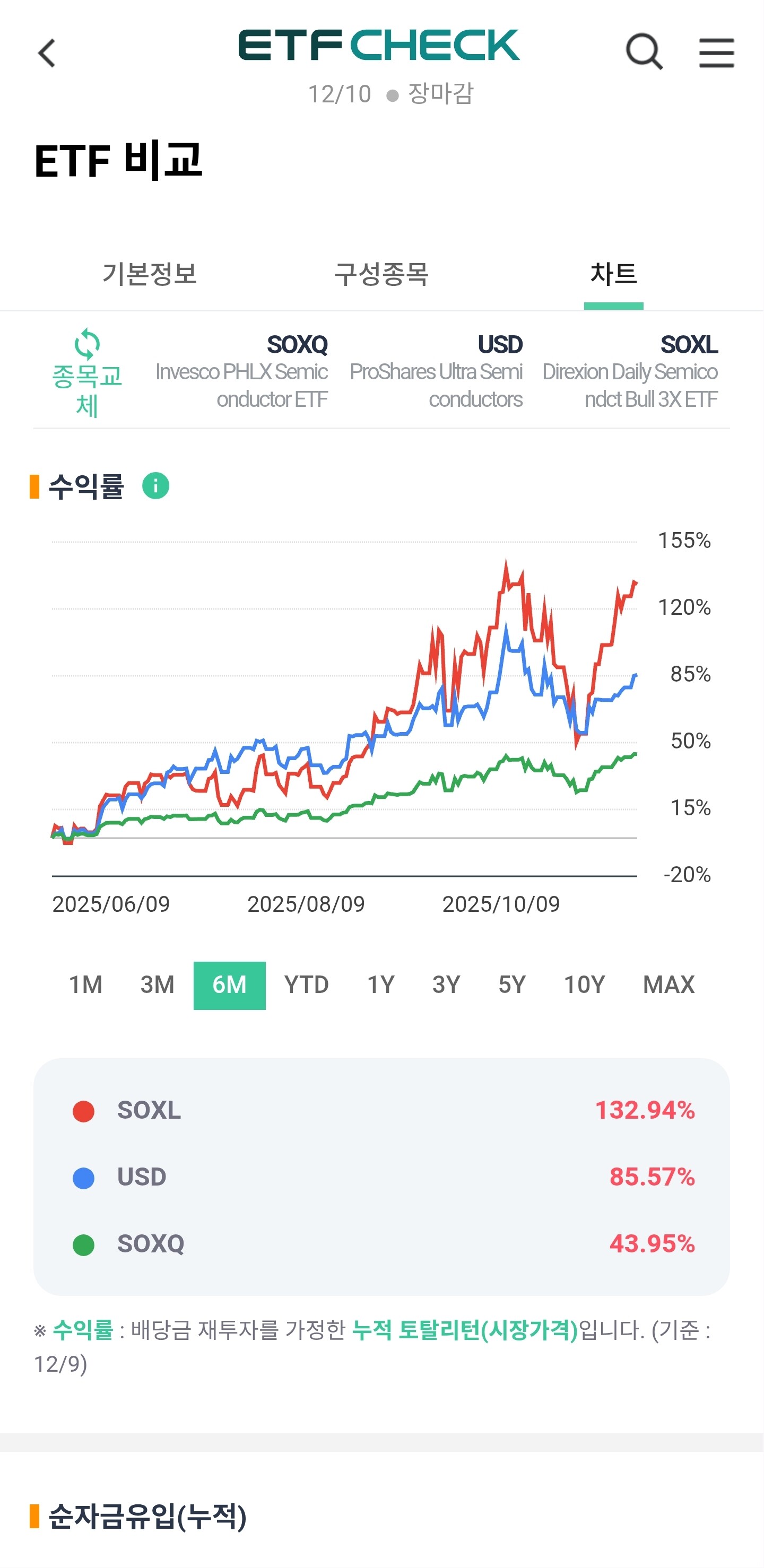Switch to the 기본정보 tab
Image resolution: width=764 pixels, height=1568 pixels.
click(149, 274)
